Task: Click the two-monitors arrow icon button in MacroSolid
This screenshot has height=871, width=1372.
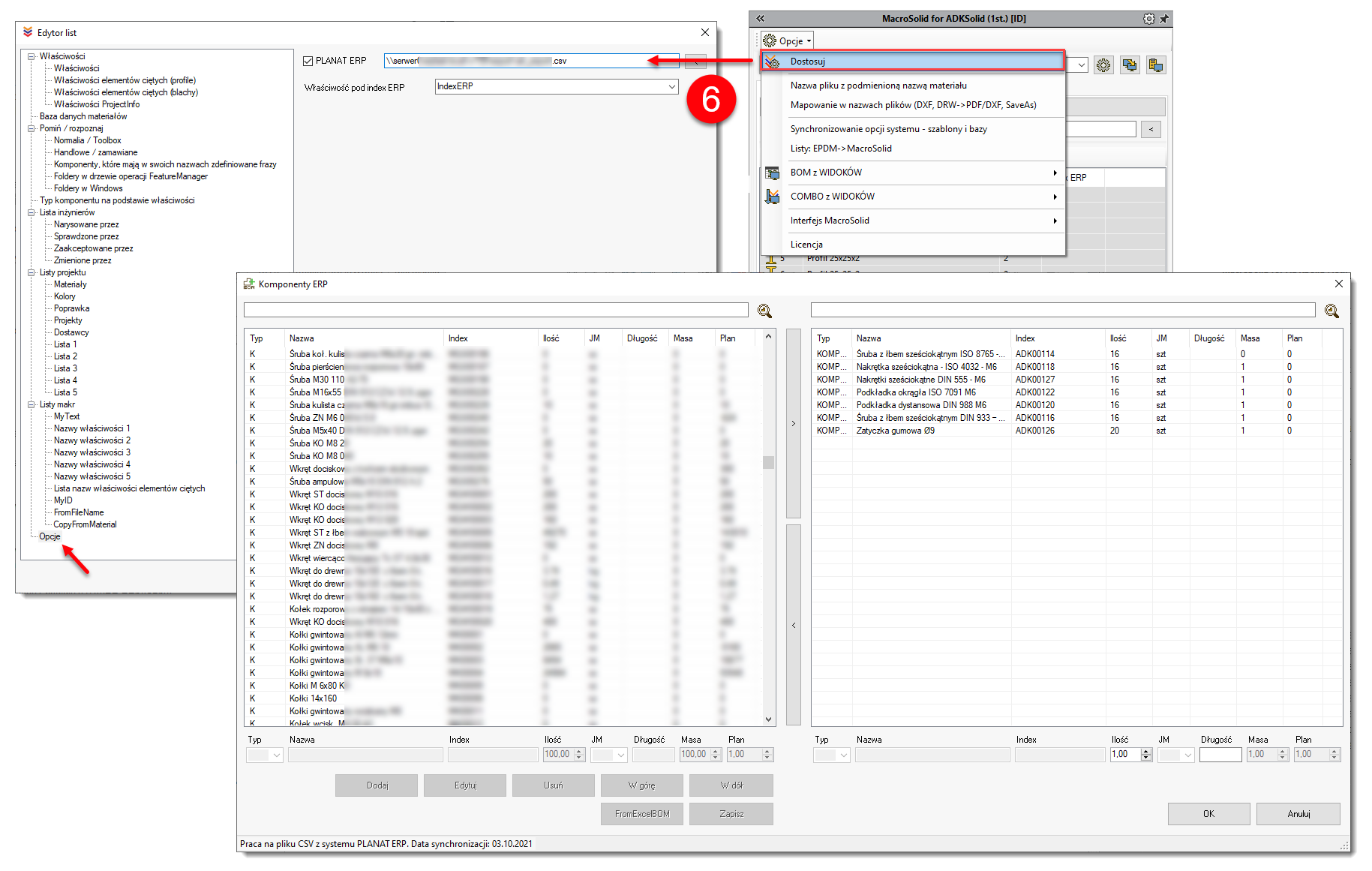Action: coord(1130,65)
